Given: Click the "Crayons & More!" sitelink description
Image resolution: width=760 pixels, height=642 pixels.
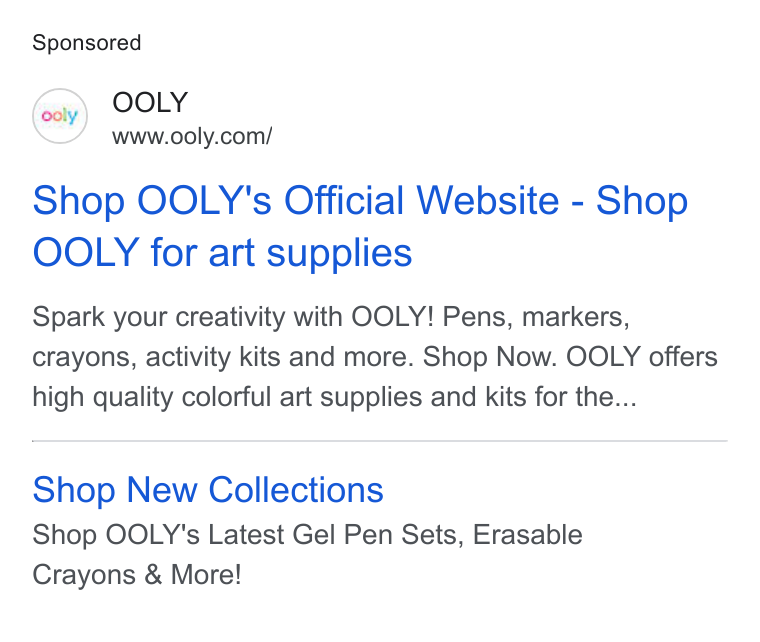Looking at the screenshot, I should coord(137,575).
